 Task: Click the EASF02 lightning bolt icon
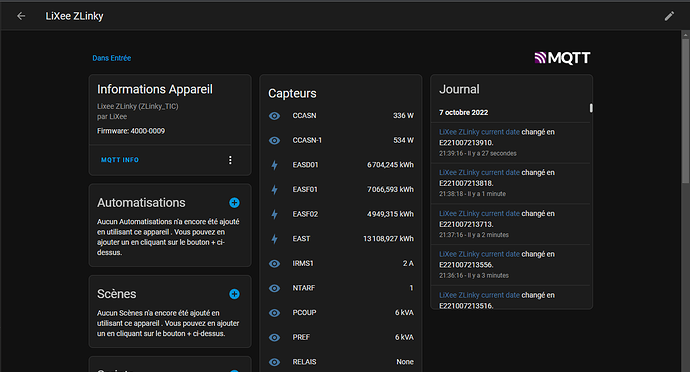coord(275,214)
